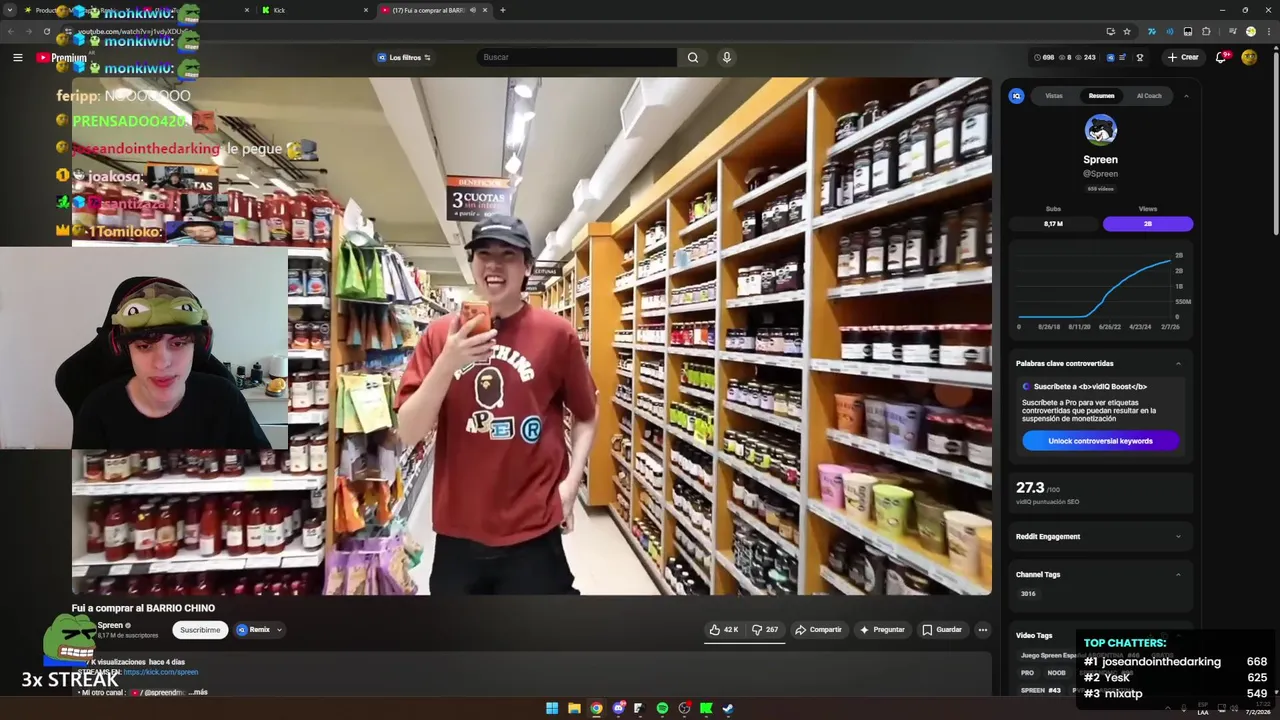Open Kick app in taskbar
The image size is (1280, 720).
(x=706, y=708)
